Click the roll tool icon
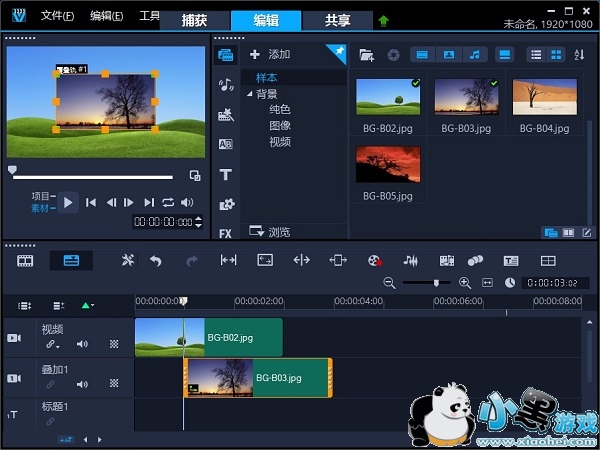This screenshot has width=600, height=450. point(302,260)
